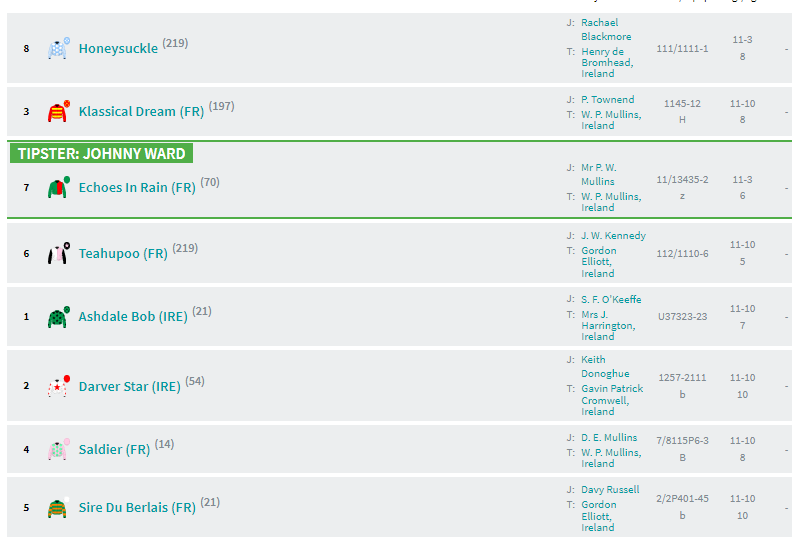This screenshot has height=549, width=792.
Task: Open the Darver Star (IRE) horse link
Action: (129, 386)
